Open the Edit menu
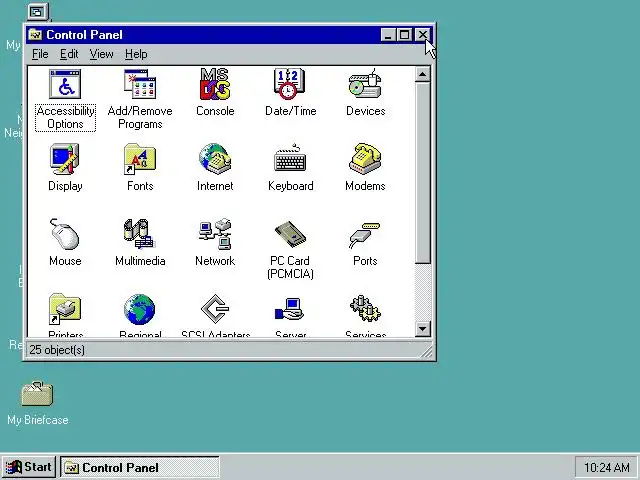 coord(69,54)
